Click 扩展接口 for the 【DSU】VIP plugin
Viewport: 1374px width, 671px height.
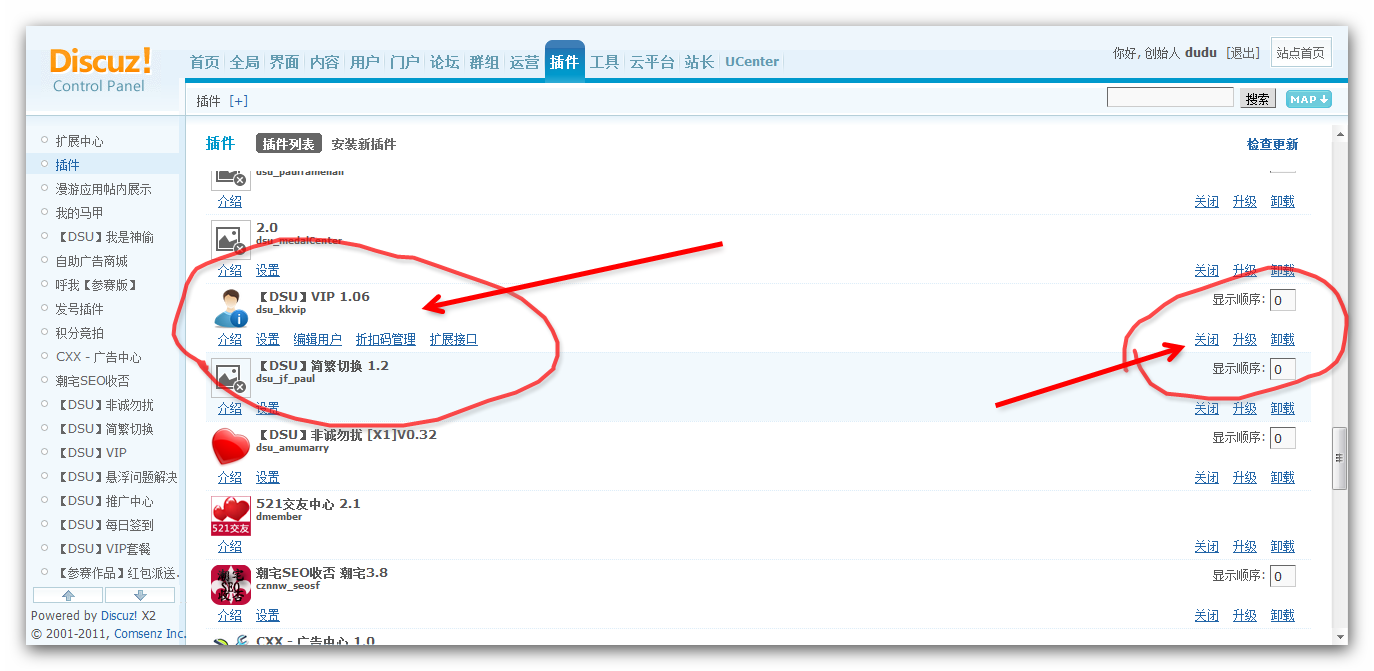[453, 340]
